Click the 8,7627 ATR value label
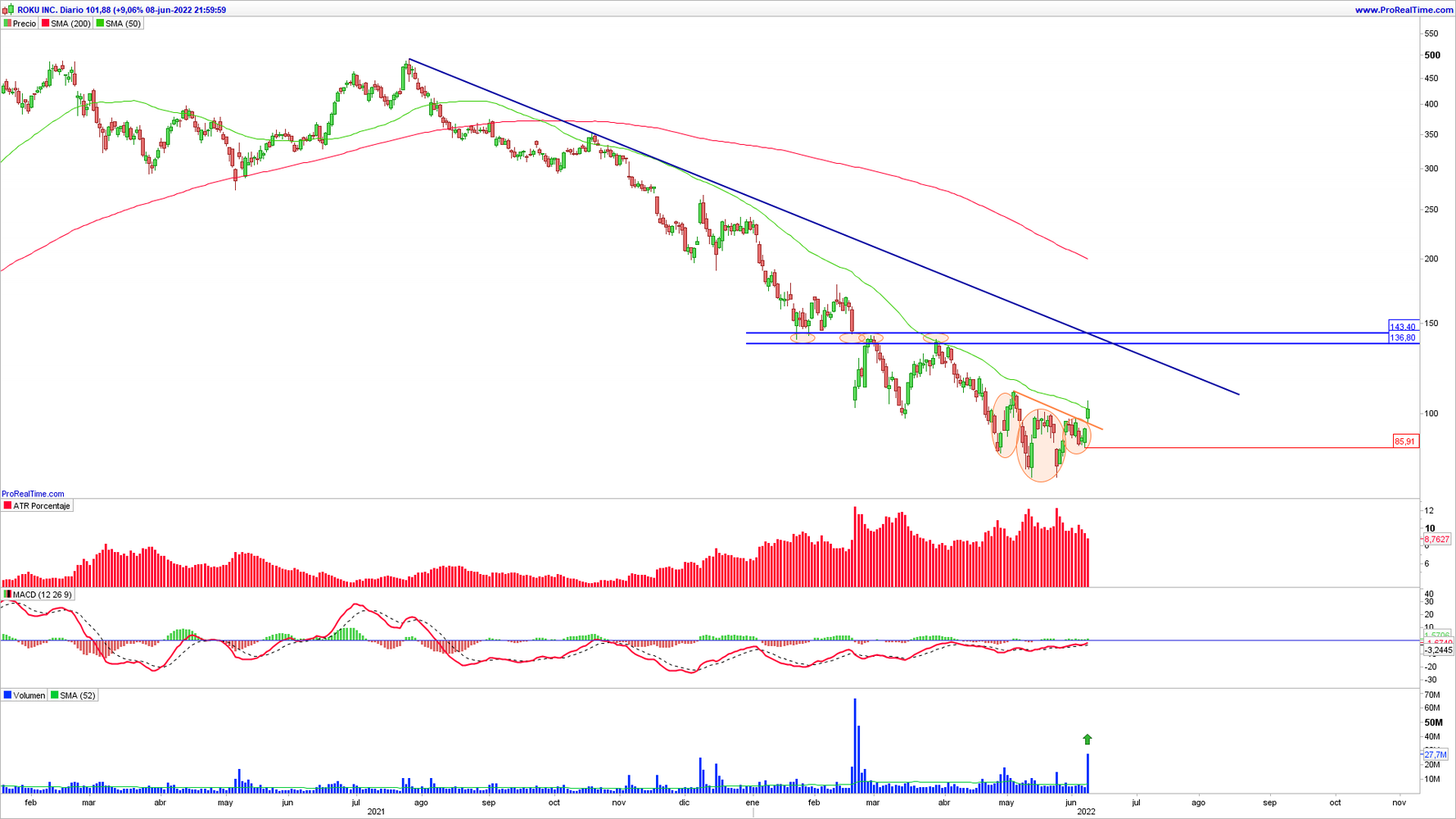Viewport: 1456px width, 819px height. pos(1437,539)
